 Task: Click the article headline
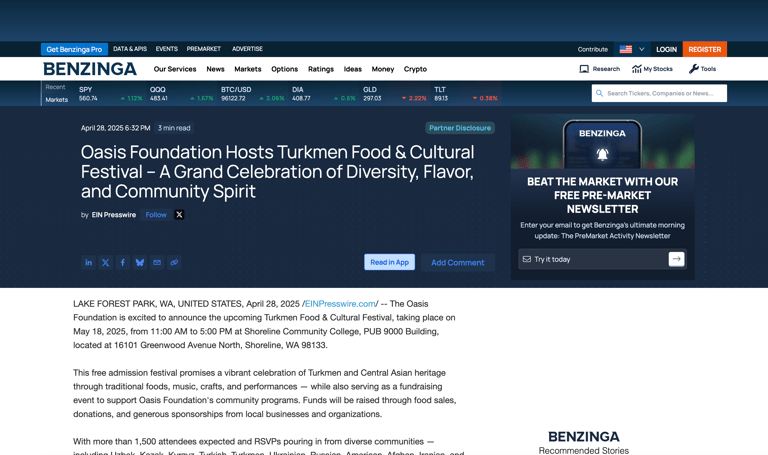pos(277,172)
